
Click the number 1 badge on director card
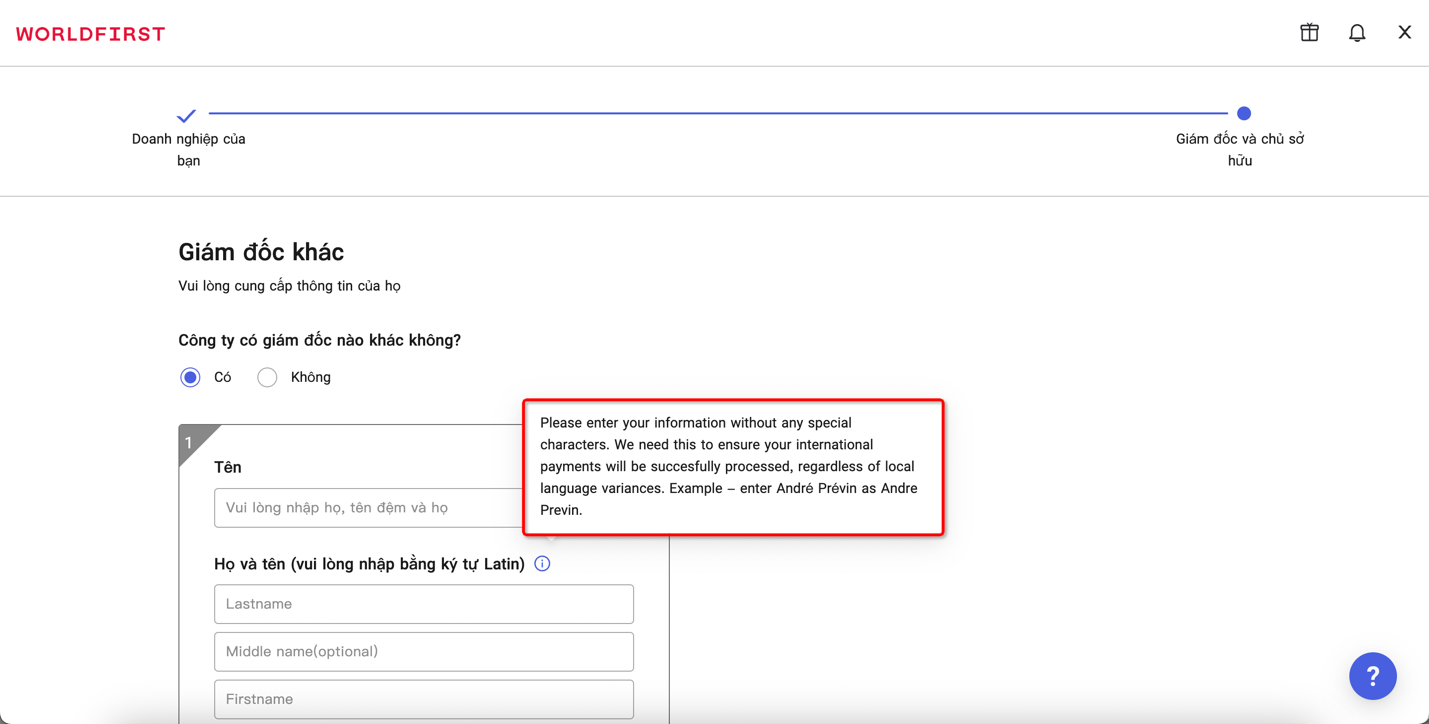pos(190,442)
